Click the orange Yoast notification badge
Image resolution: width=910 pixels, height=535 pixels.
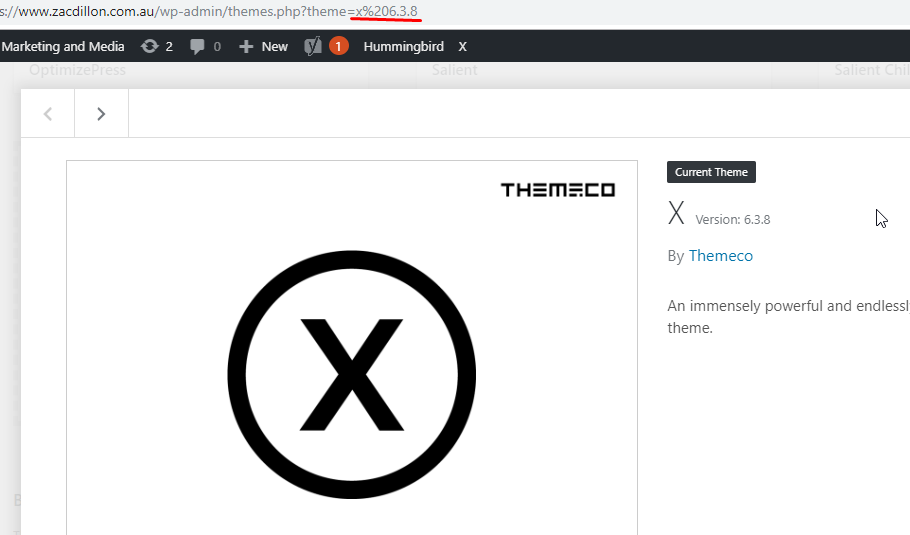tap(338, 46)
